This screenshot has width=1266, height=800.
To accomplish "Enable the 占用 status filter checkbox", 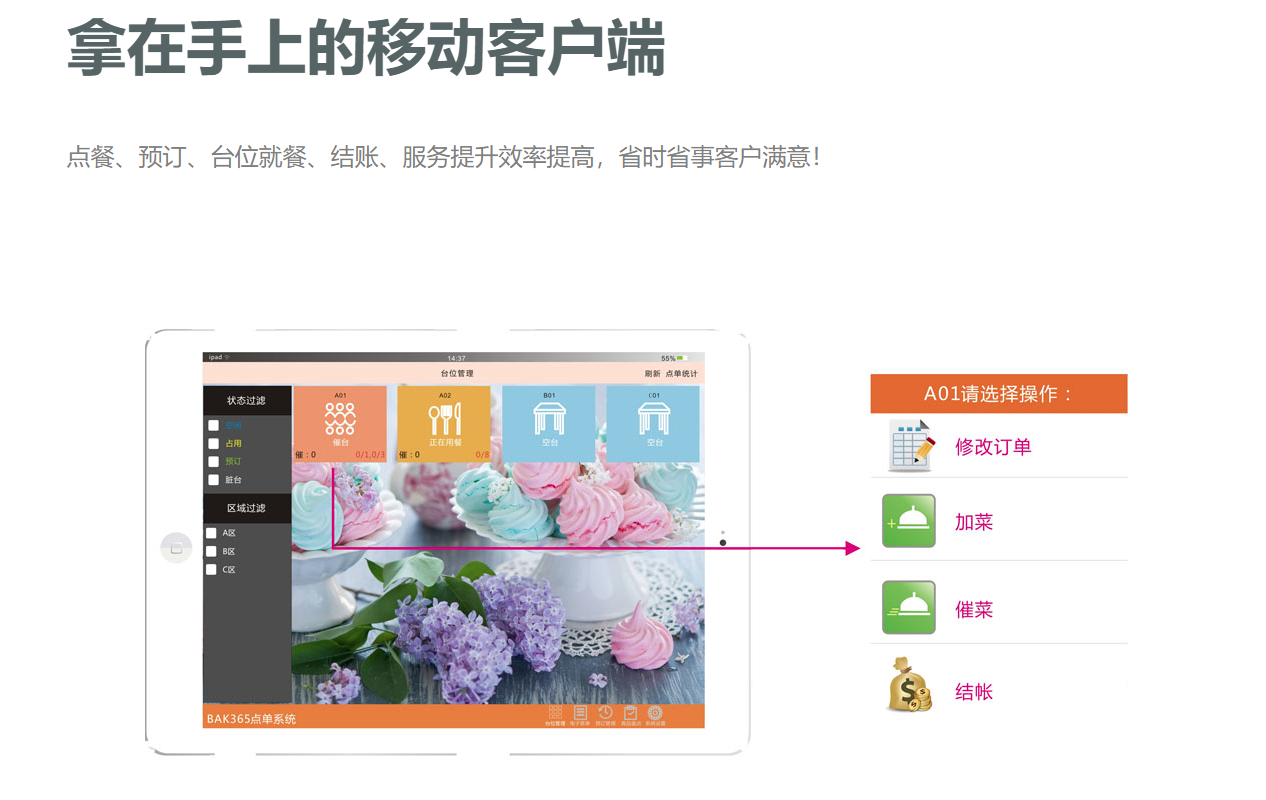I will pyautogui.click(x=212, y=443).
